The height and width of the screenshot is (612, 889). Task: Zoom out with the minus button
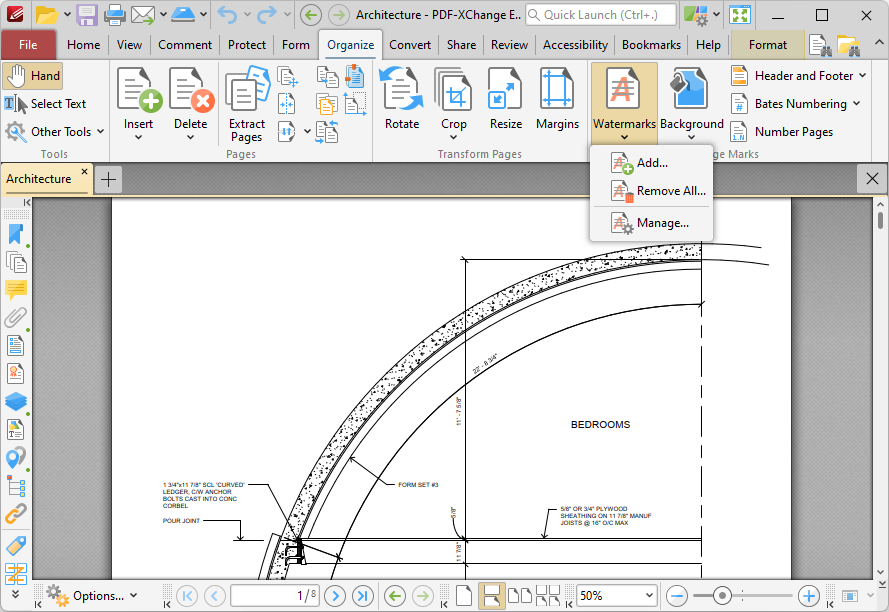677,596
